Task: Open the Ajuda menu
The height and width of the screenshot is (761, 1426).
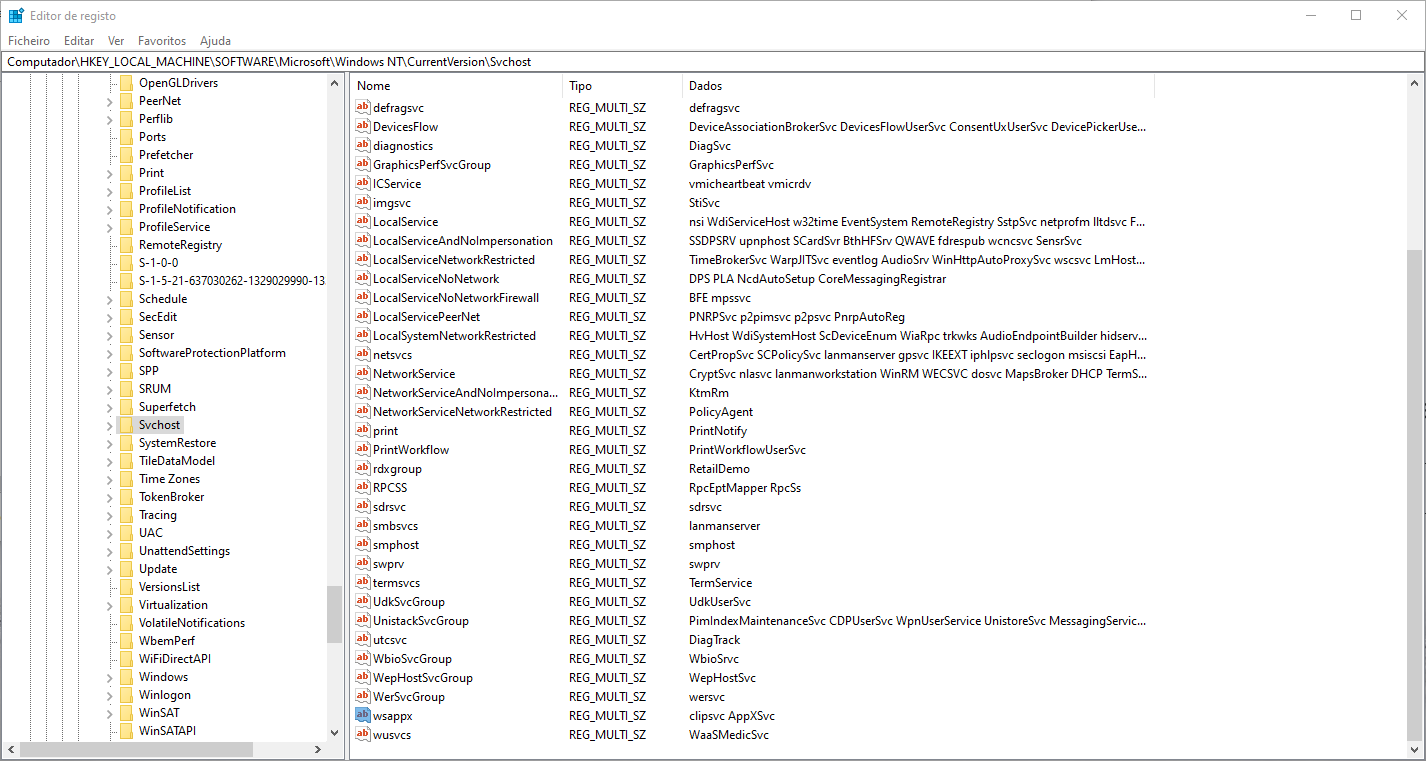Action: 215,41
